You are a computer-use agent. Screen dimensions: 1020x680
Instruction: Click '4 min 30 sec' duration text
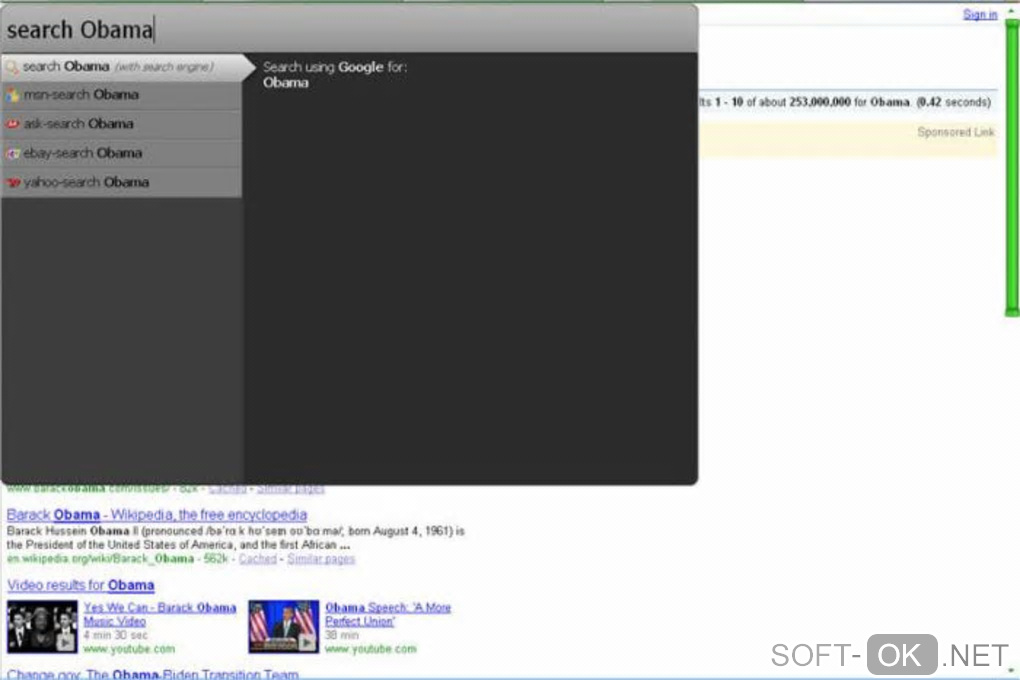tap(115, 635)
